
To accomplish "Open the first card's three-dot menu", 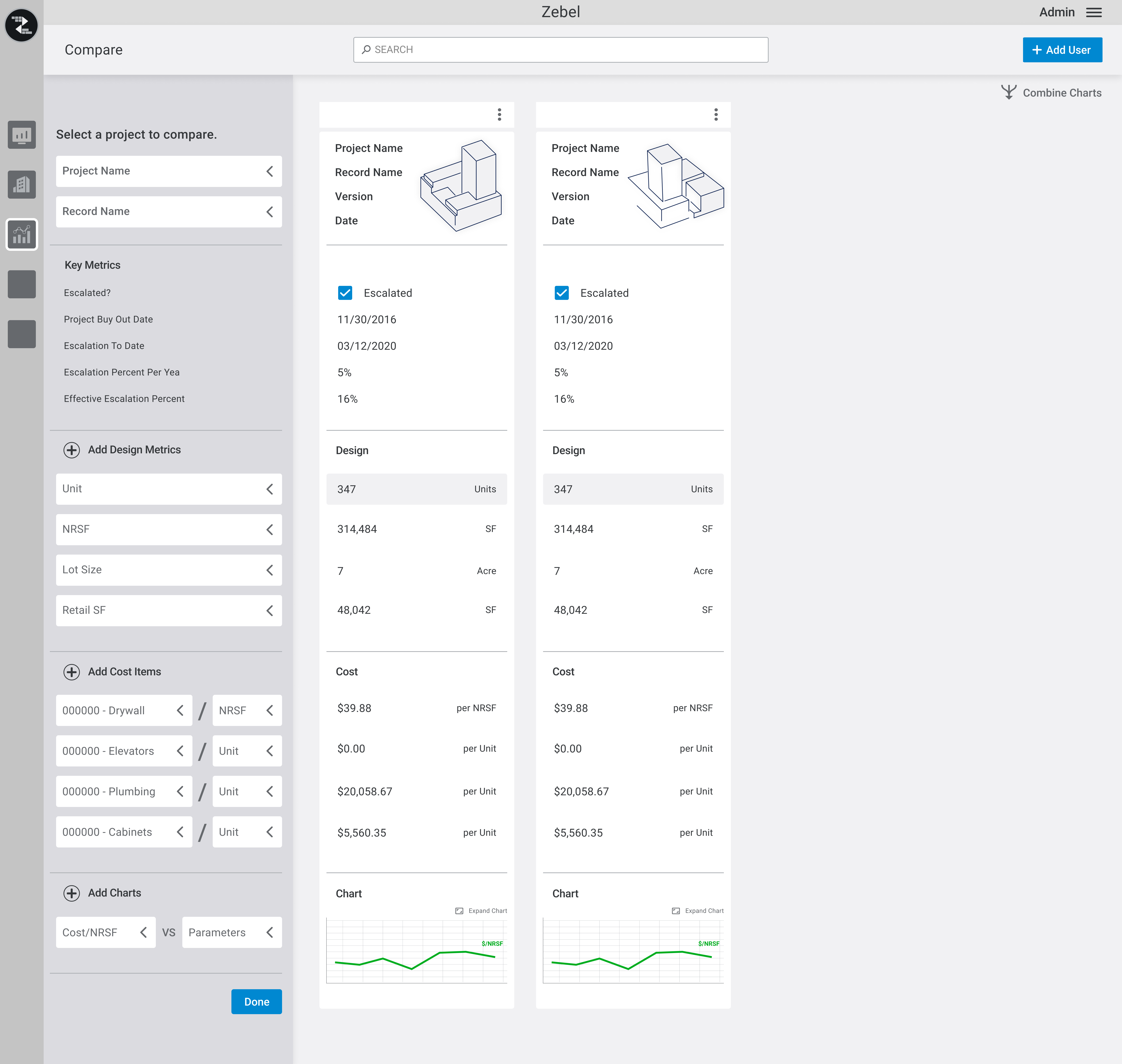I will [499, 115].
